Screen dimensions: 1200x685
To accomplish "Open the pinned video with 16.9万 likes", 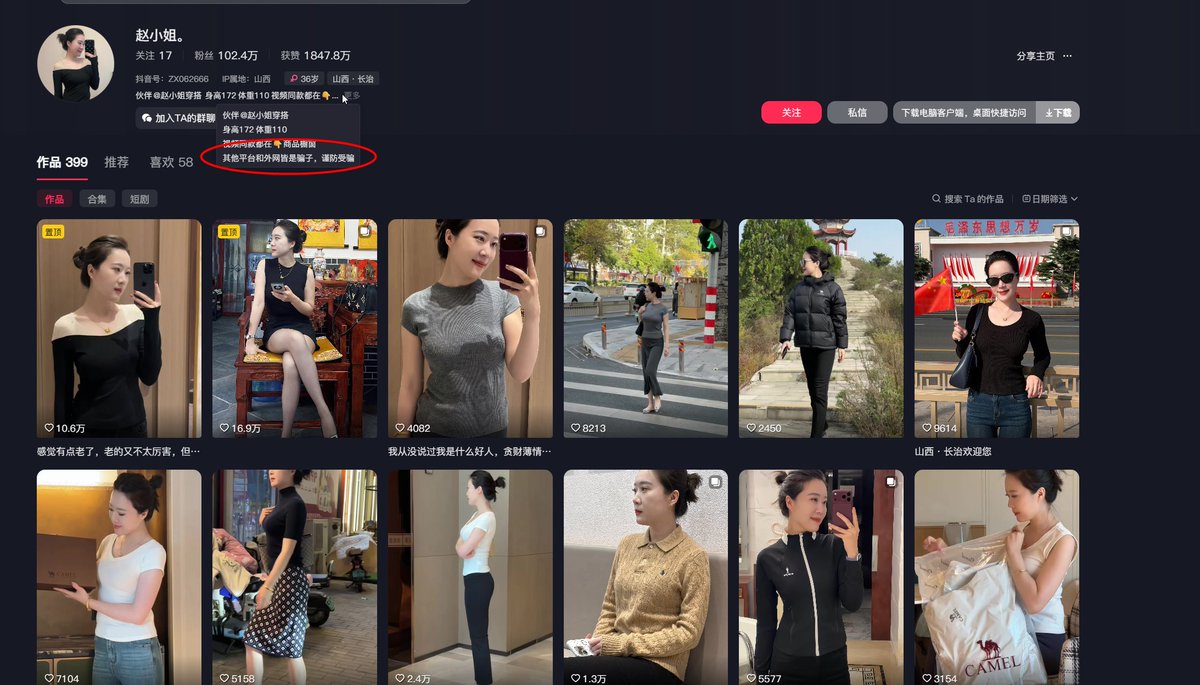I will 295,328.
